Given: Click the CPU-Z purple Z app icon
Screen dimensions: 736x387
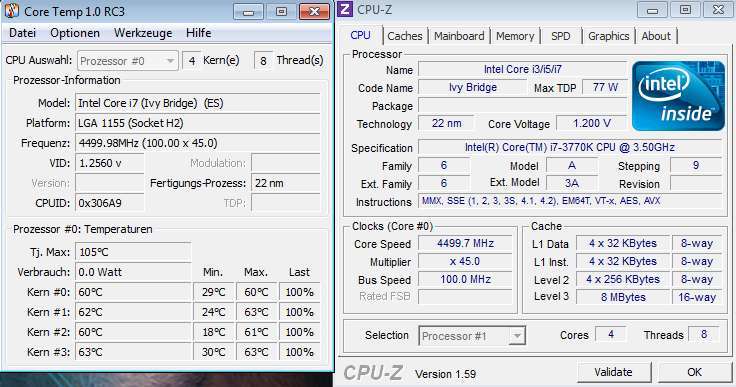Looking at the screenshot, I should pos(345,9).
